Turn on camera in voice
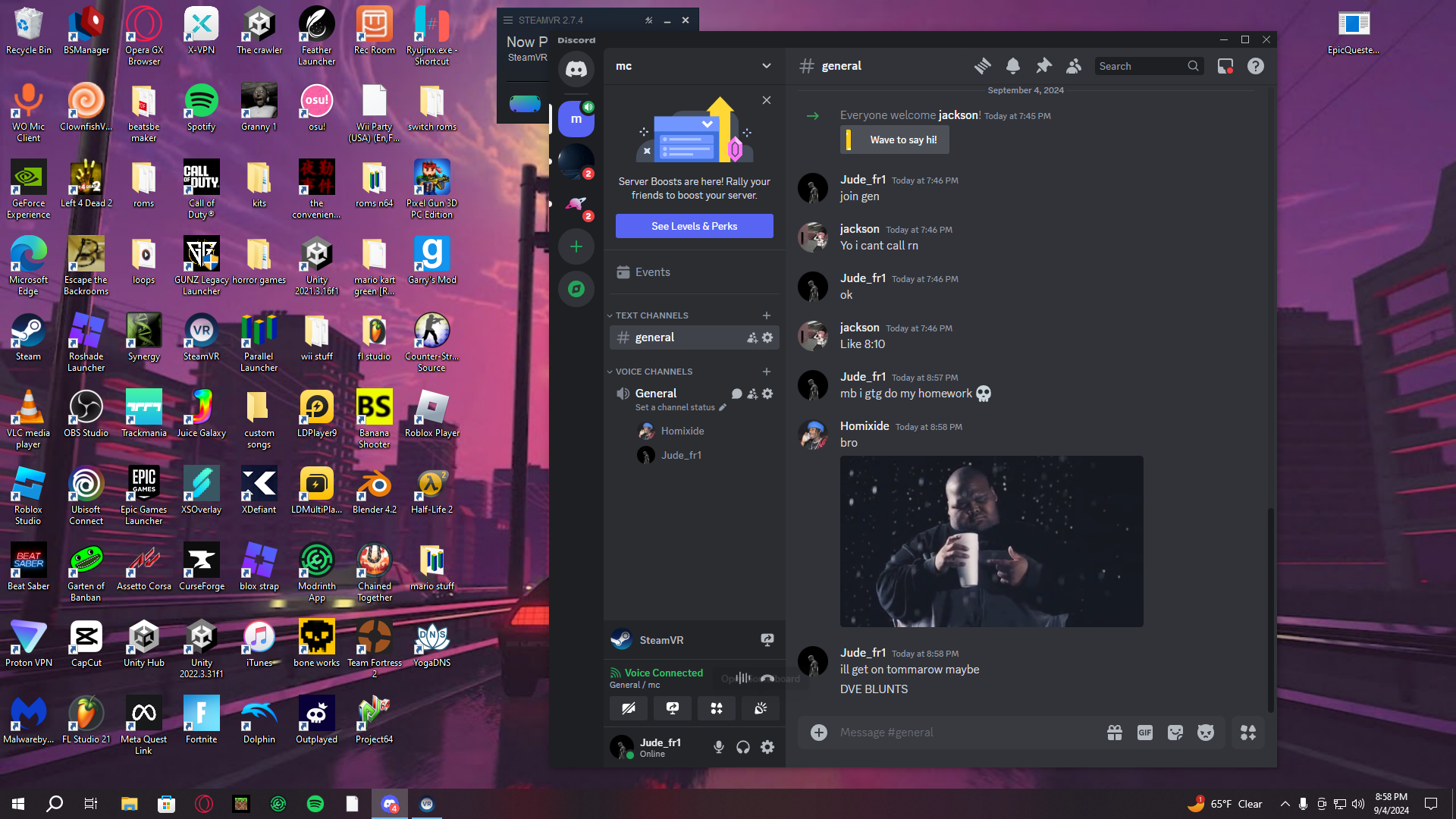The image size is (1456, 819). tap(629, 708)
